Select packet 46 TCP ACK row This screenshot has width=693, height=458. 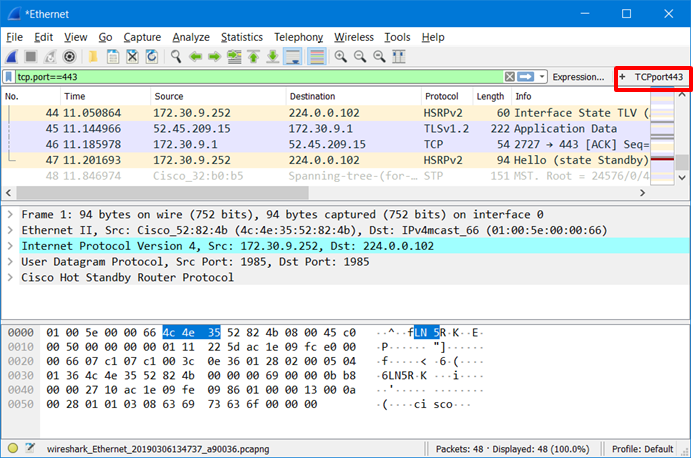pos(326,145)
